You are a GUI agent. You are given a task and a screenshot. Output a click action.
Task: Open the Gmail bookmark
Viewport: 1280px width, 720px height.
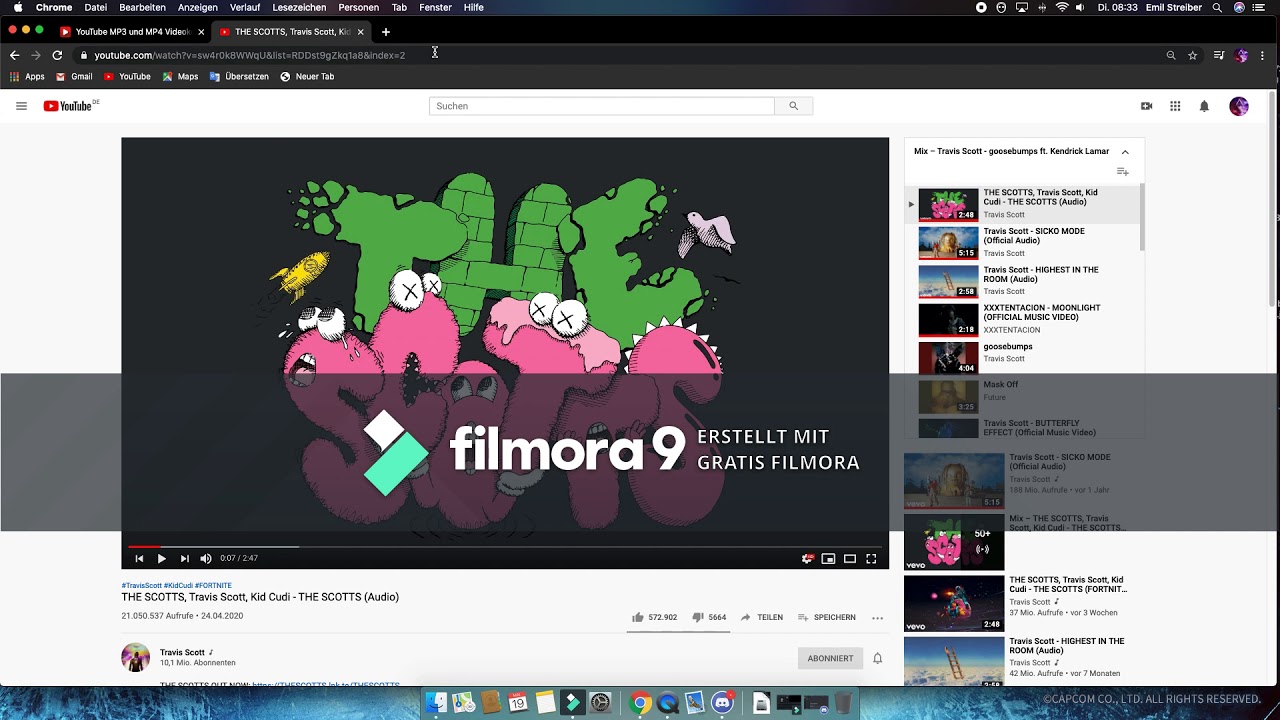point(74,77)
